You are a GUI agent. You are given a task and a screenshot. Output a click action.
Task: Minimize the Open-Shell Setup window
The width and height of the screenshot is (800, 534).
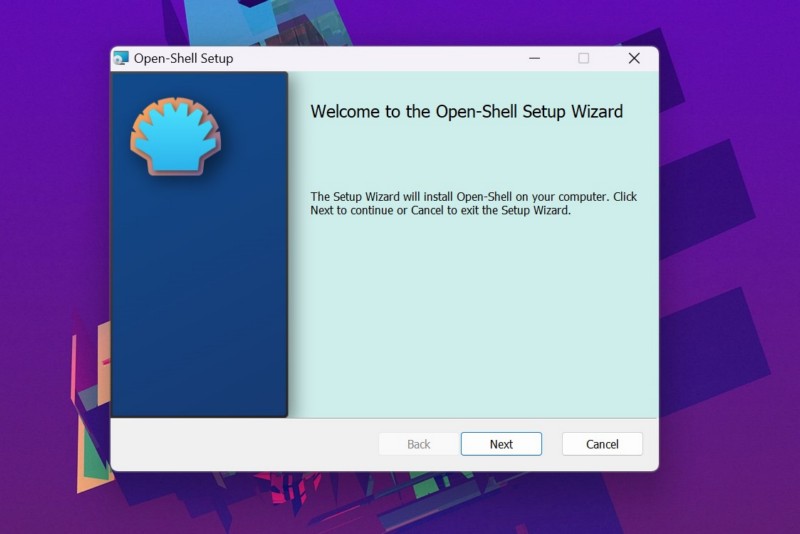(534, 58)
